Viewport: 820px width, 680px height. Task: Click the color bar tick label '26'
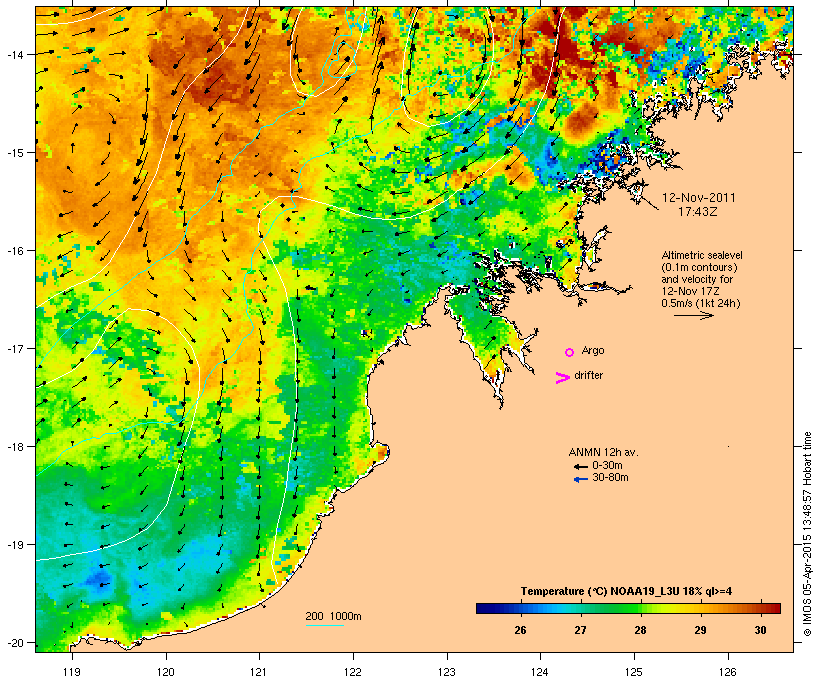520,630
